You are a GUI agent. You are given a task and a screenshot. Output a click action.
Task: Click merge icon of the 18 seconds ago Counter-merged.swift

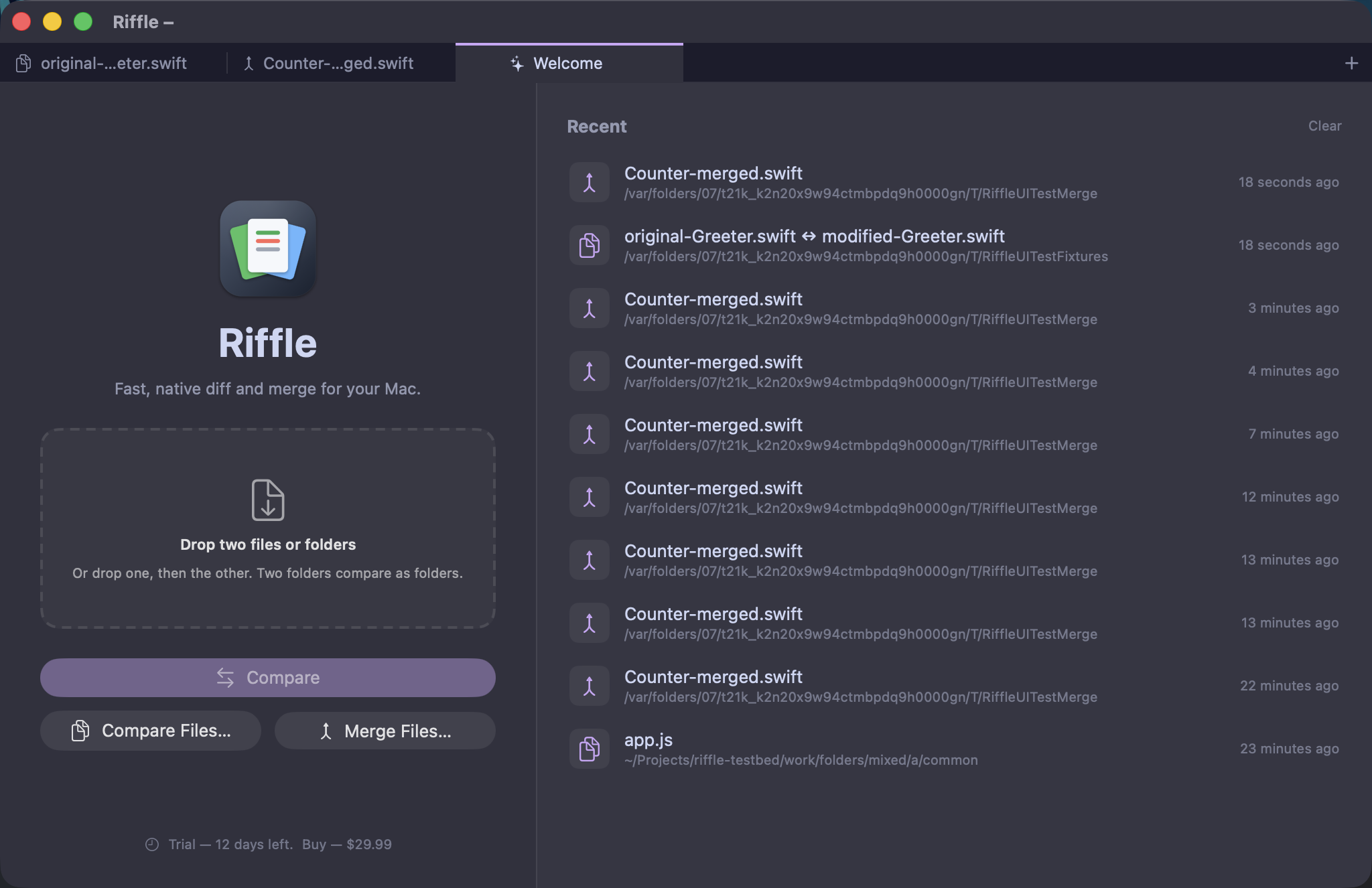[x=590, y=182]
